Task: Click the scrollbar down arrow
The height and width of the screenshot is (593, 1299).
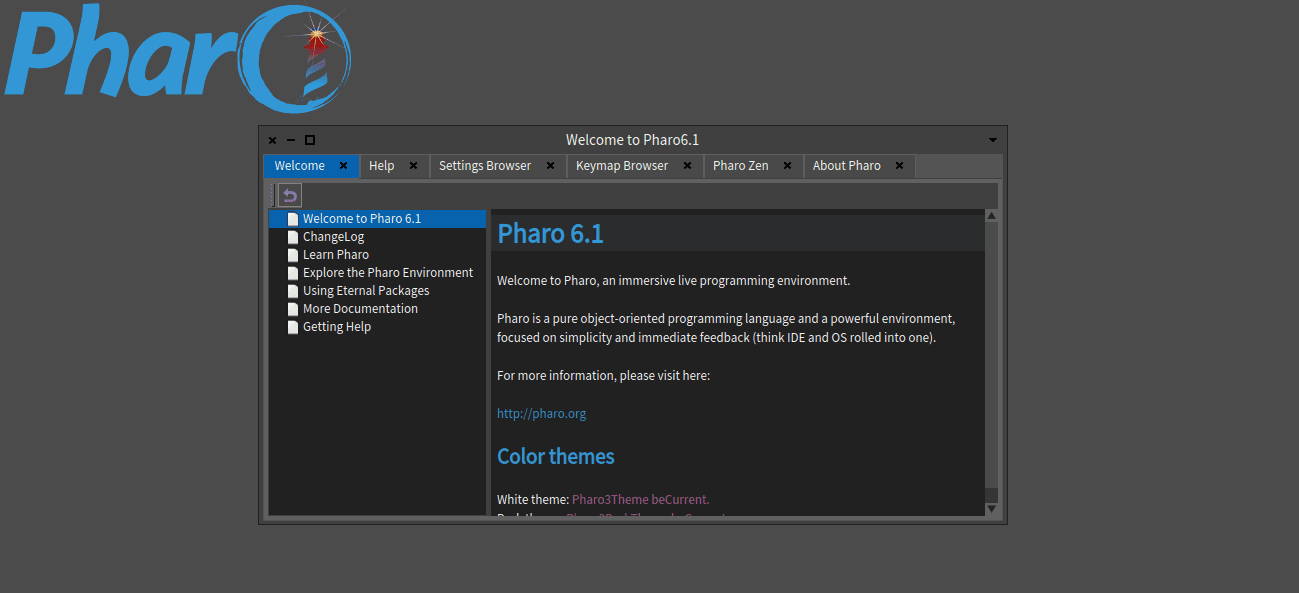Action: pyautogui.click(x=991, y=507)
